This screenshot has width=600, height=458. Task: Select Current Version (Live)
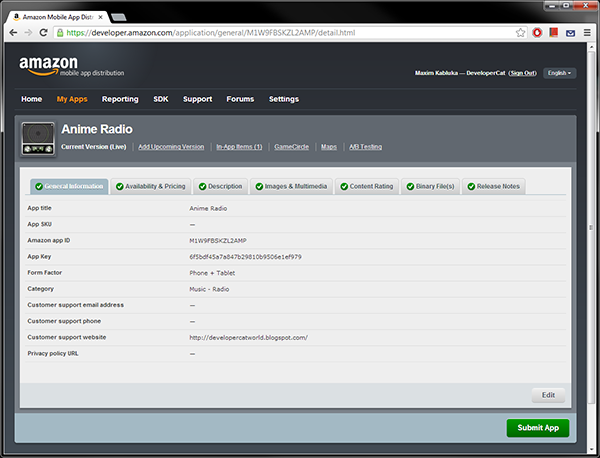pos(94,147)
